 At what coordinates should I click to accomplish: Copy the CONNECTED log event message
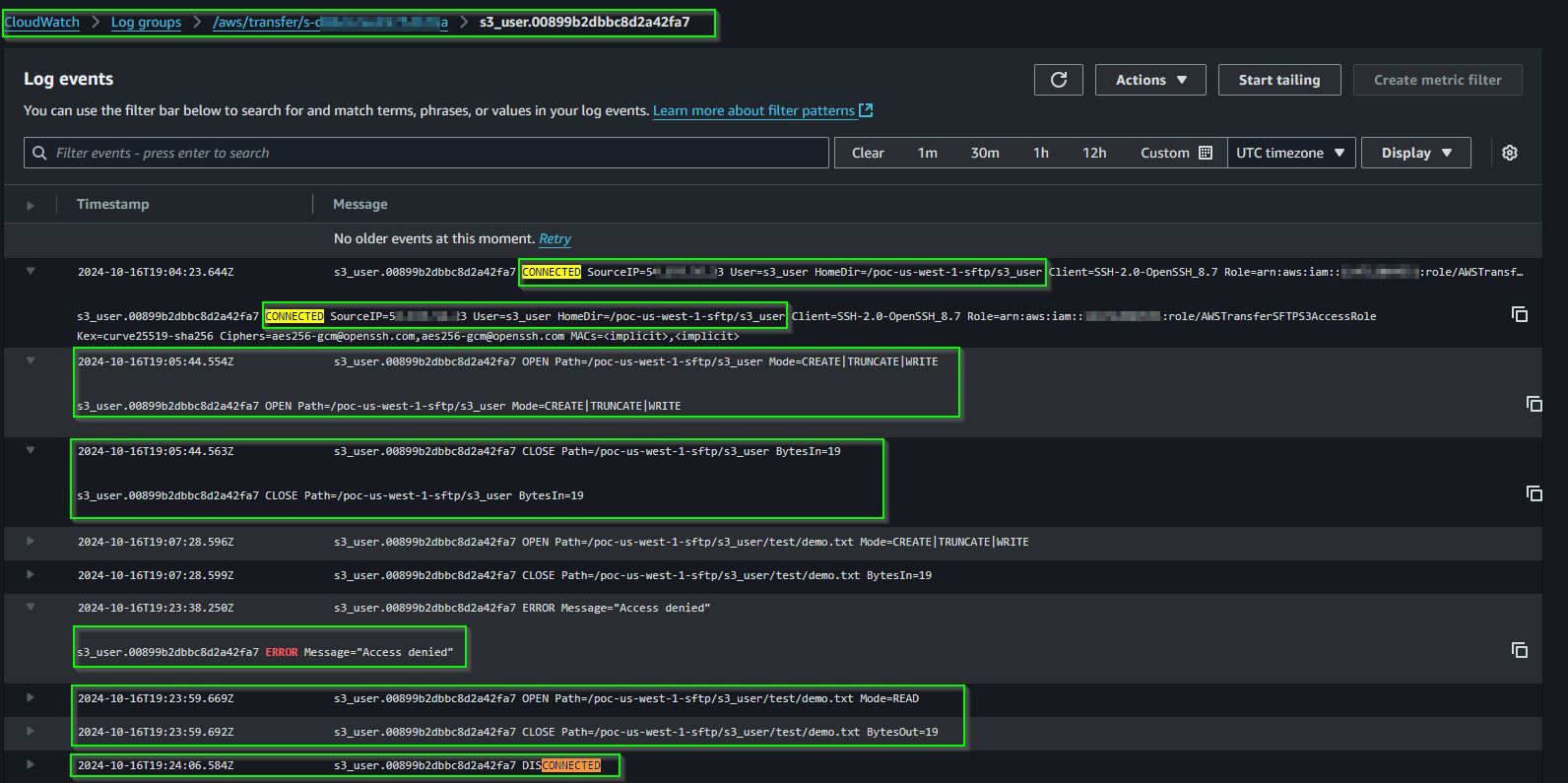(1520, 314)
